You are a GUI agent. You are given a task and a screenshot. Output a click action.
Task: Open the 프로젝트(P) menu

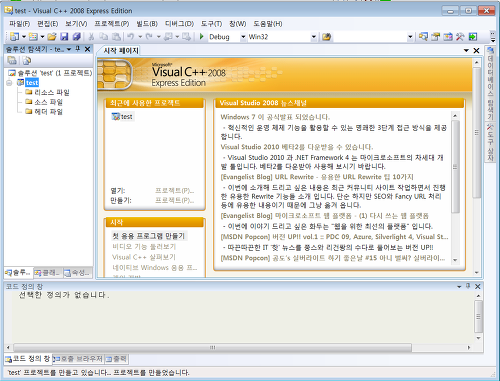pos(112,24)
